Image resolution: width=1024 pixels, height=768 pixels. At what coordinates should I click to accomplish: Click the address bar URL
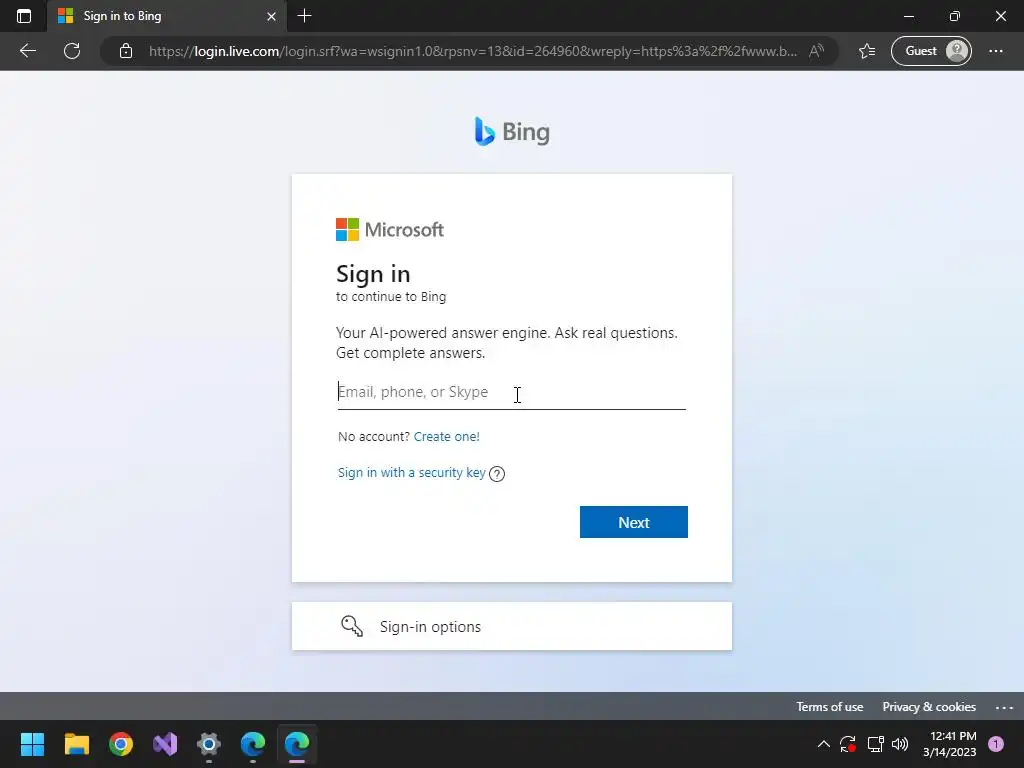(x=473, y=51)
